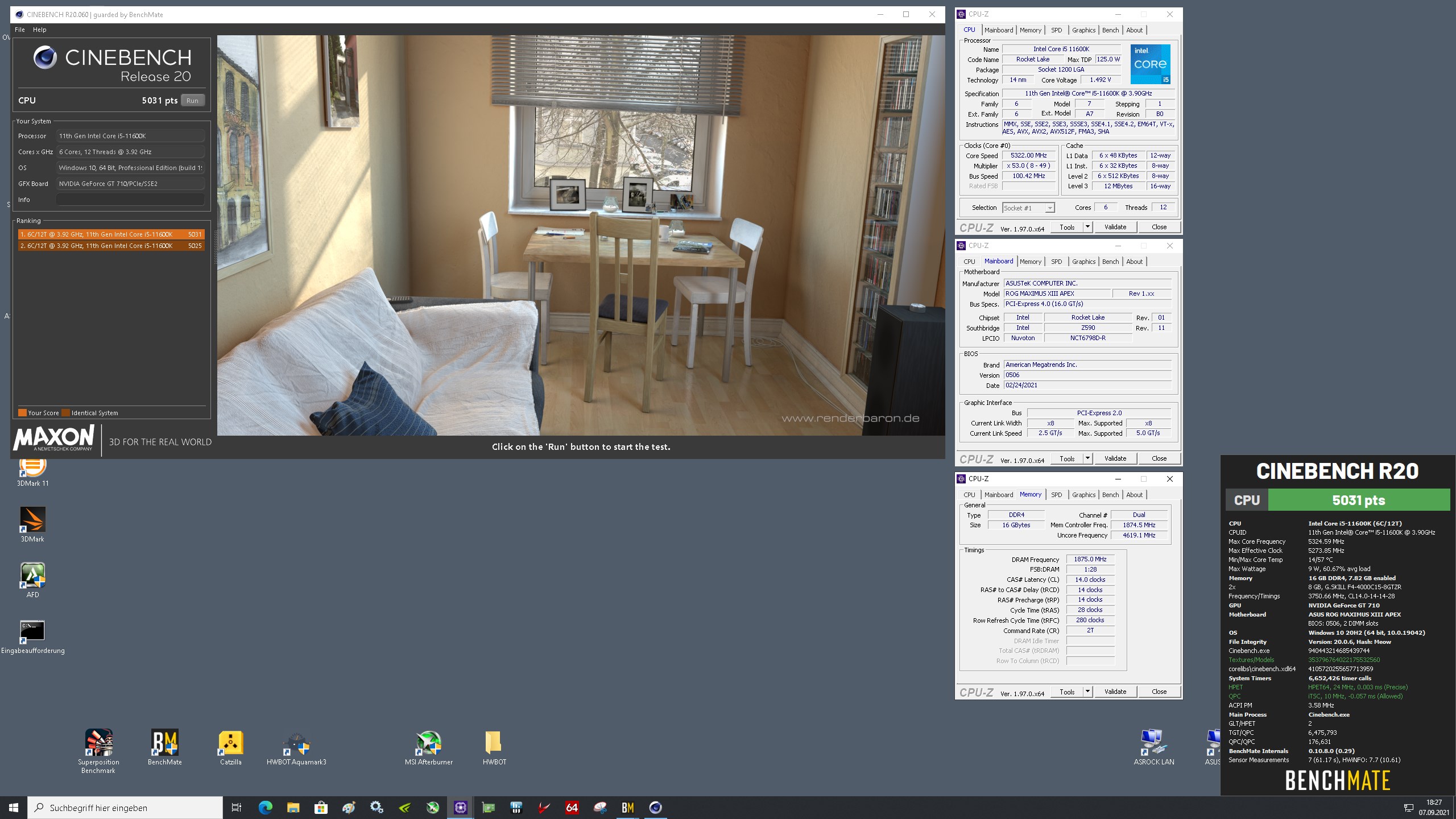Viewport: 1456px width, 819px height.
Task: Select the first ranking row scoring 5031
Action: [x=111, y=234]
